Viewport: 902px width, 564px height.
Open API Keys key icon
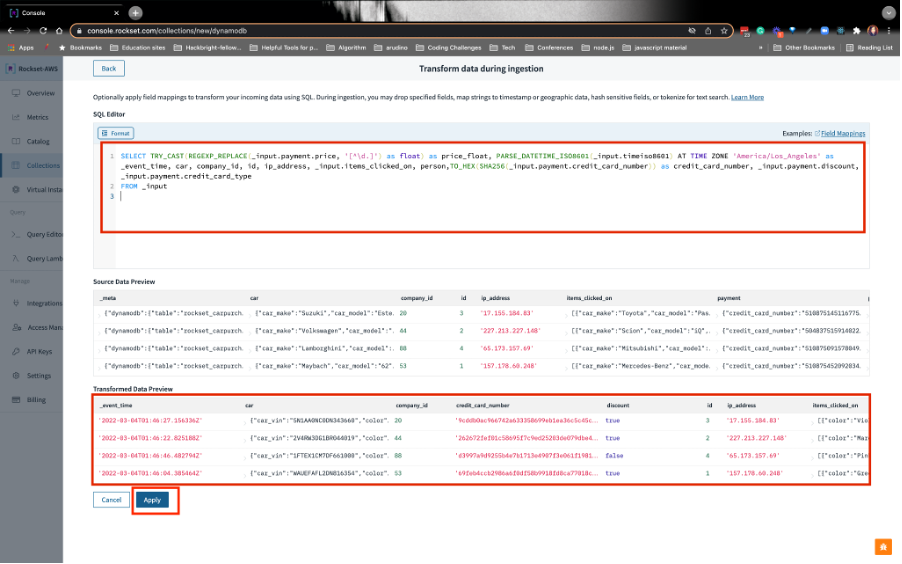16,352
